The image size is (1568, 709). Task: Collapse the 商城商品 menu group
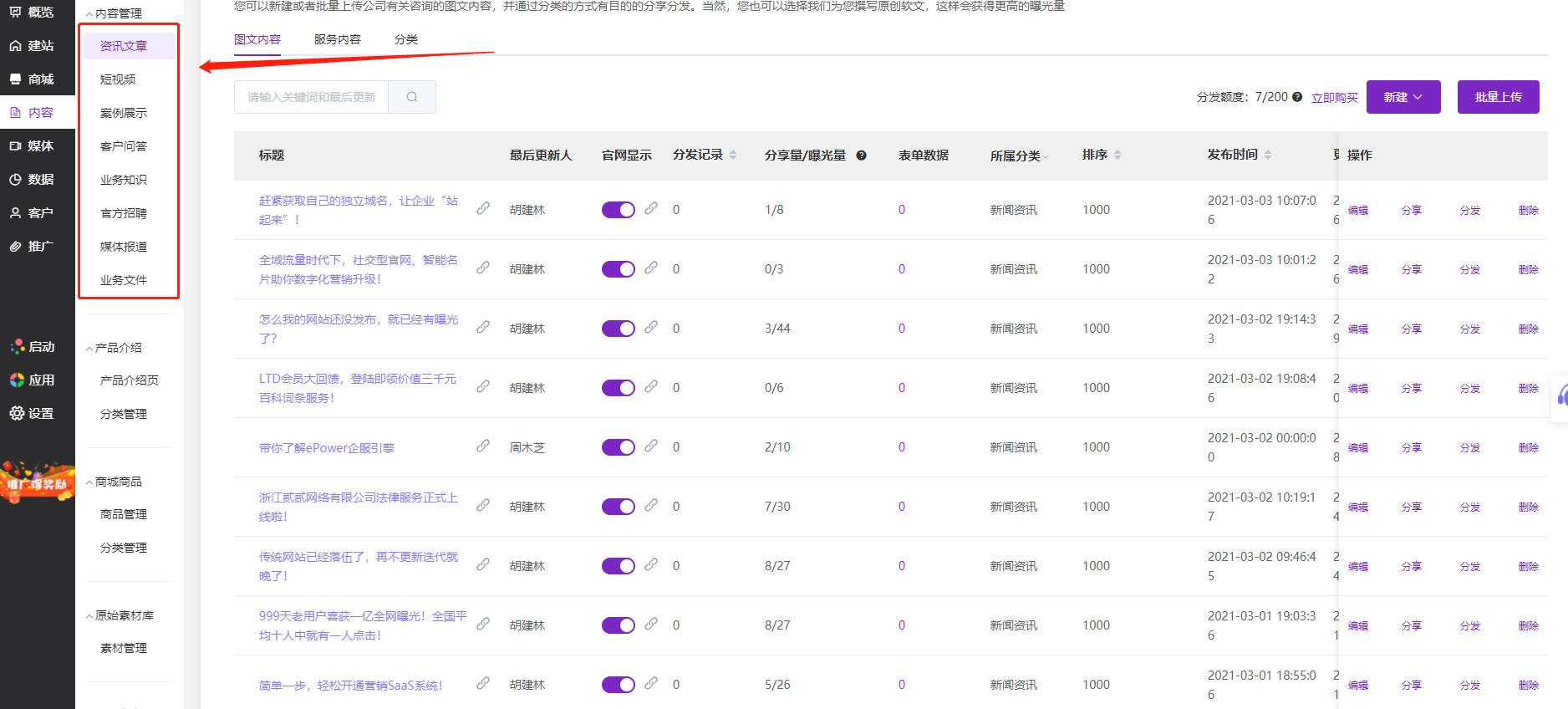click(115, 482)
